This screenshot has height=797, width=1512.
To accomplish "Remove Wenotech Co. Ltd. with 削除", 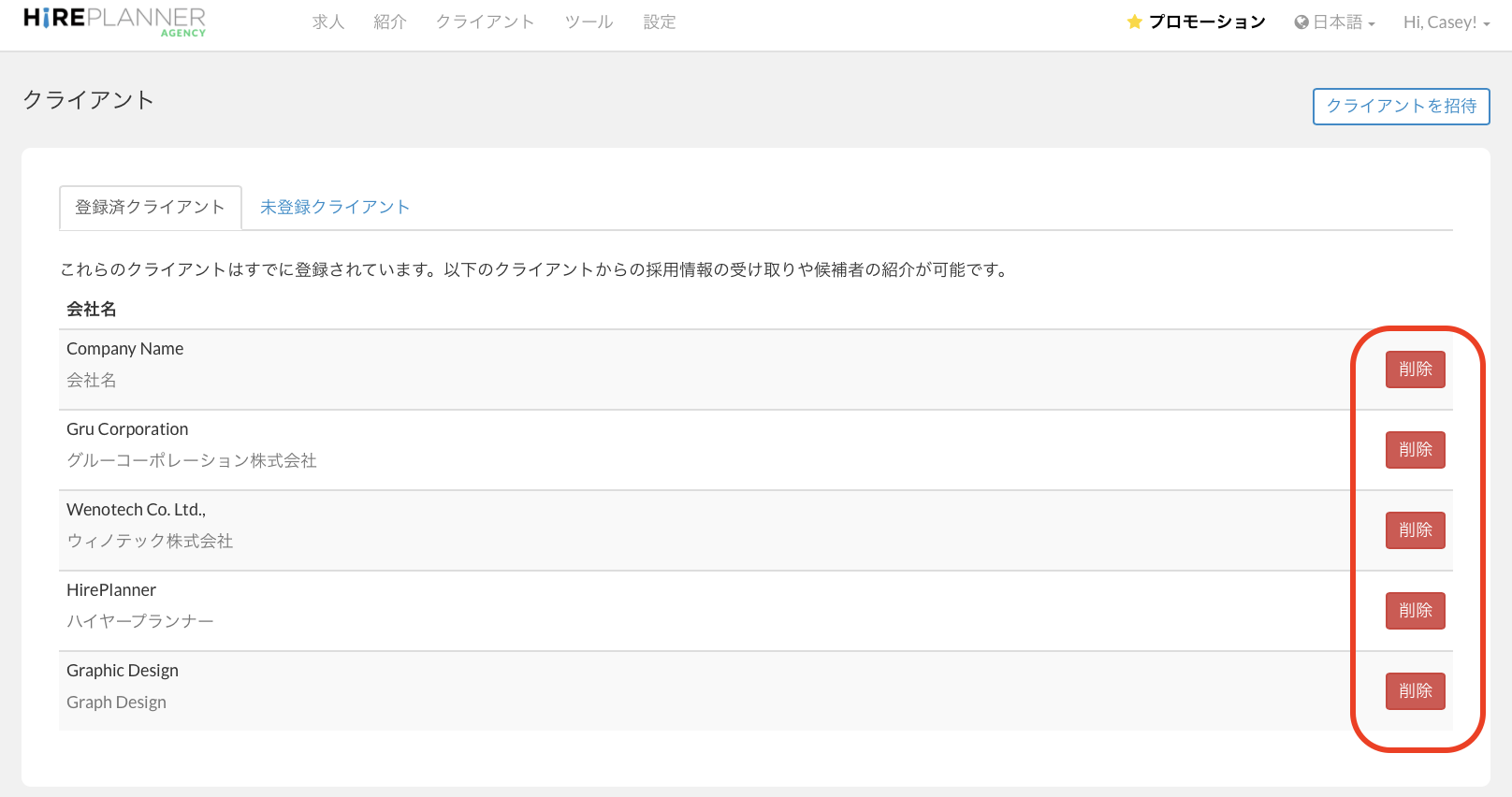I will pyautogui.click(x=1415, y=530).
